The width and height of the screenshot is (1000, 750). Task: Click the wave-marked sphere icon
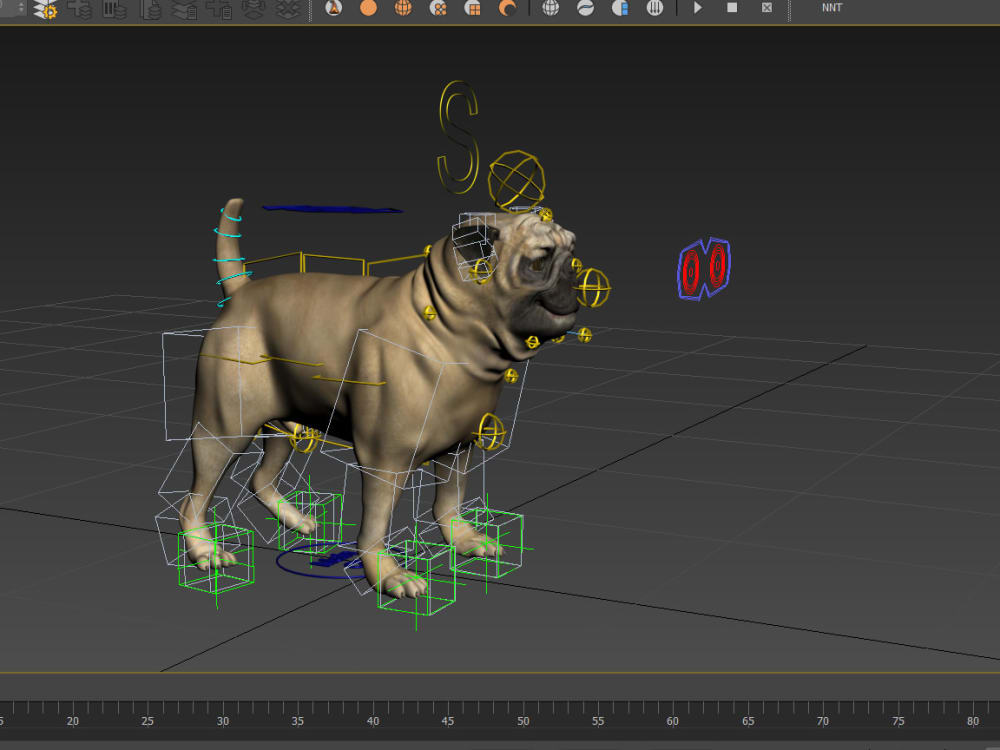(x=586, y=8)
